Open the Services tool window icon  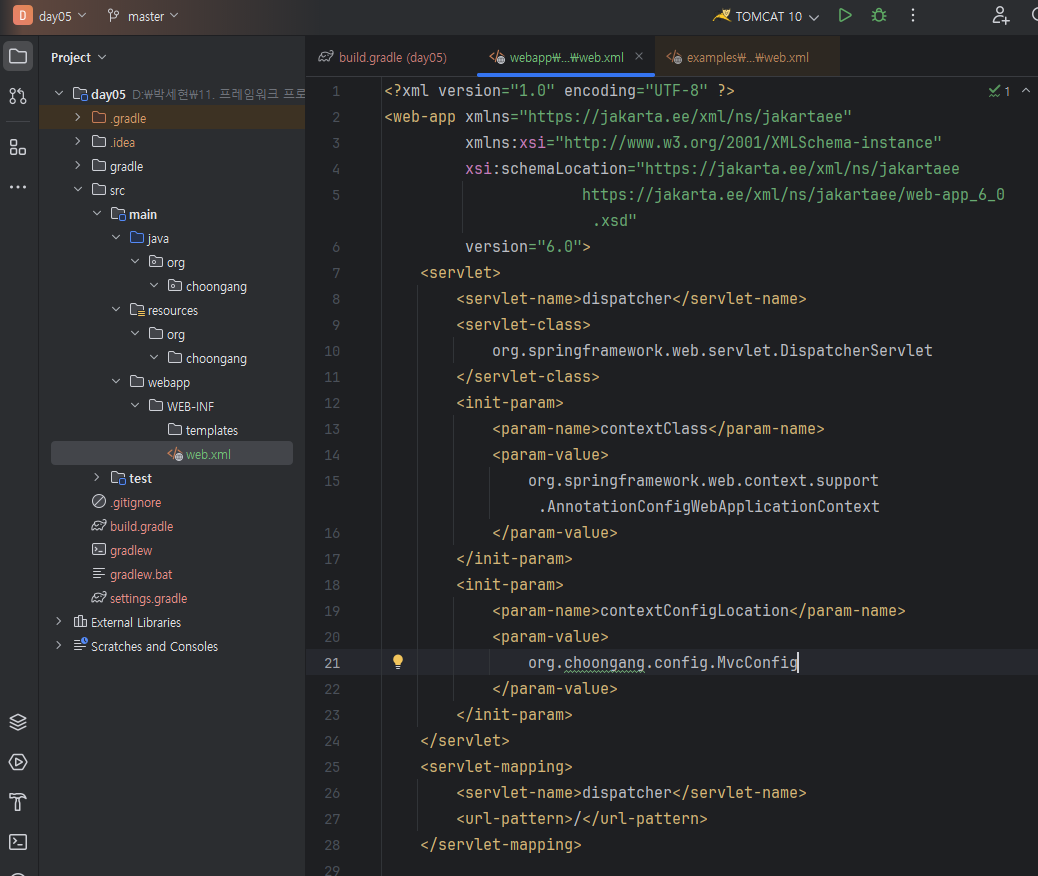coord(18,762)
